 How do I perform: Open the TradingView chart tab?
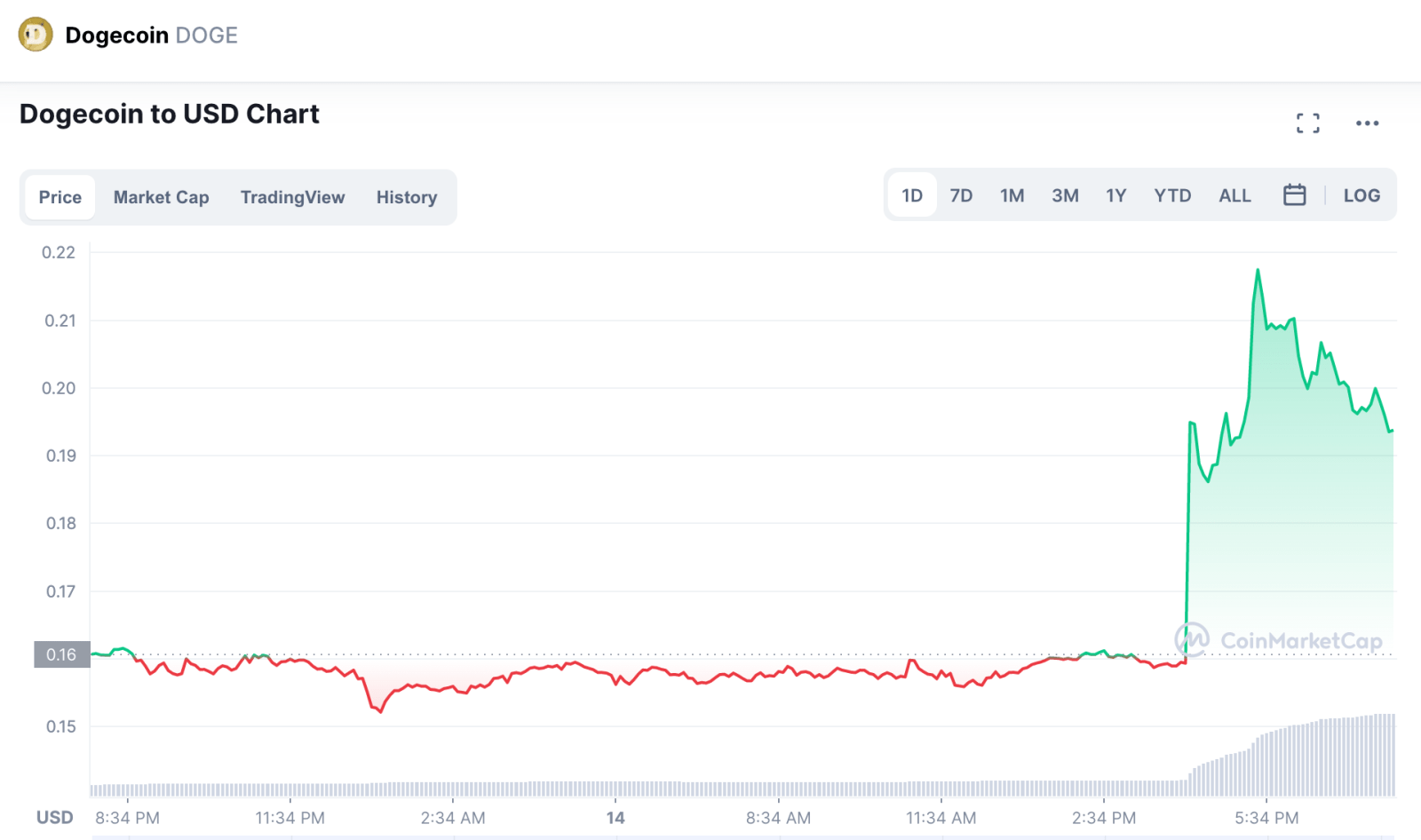292,197
